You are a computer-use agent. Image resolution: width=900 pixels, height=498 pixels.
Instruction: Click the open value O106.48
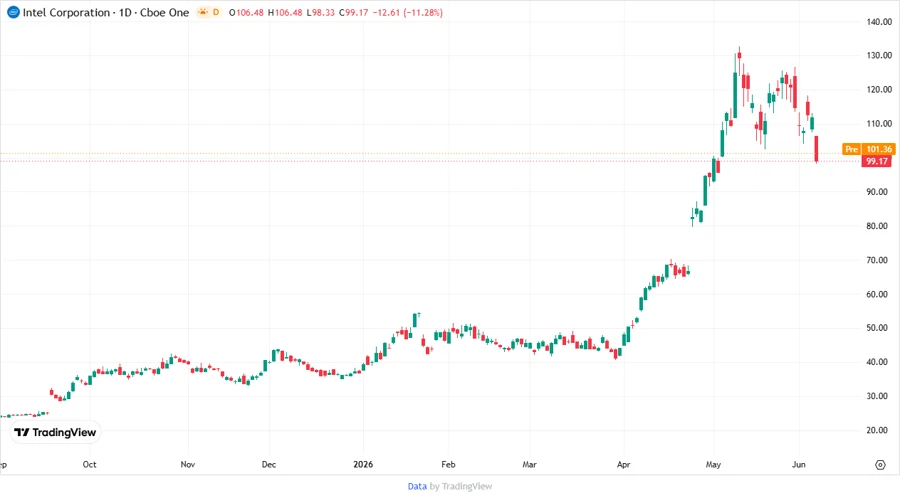pyautogui.click(x=246, y=13)
